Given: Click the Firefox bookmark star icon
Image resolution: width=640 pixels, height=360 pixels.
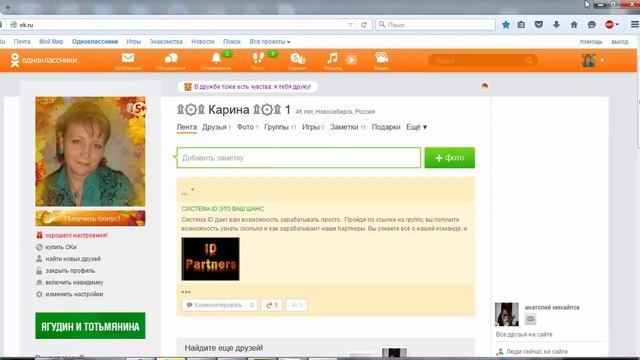Looking at the screenshot, I should click(x=506, y=25).
